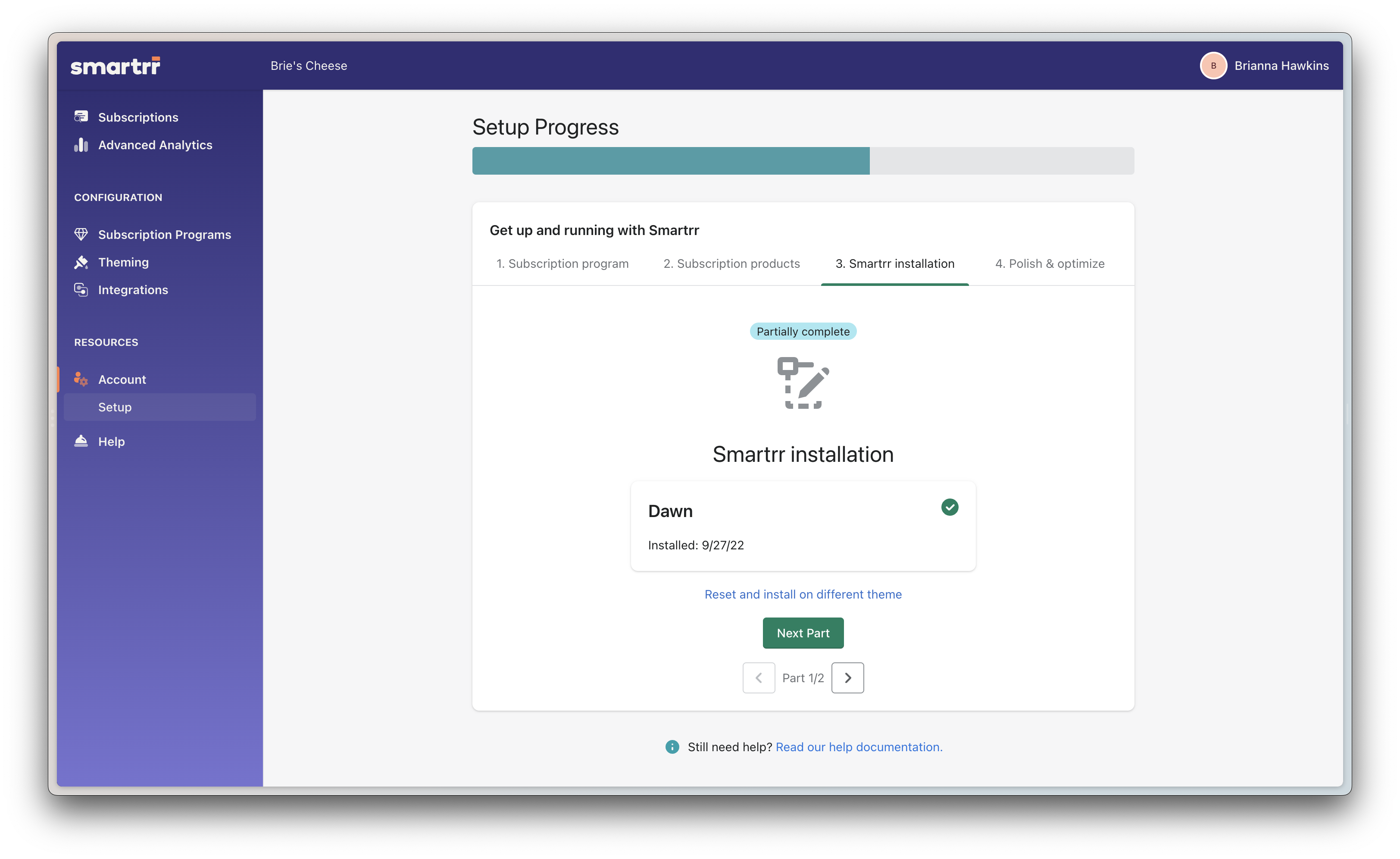The width and height of the screenshot is (1400, 859).
Task: Click the Next Part button
Action: (803, 633)
